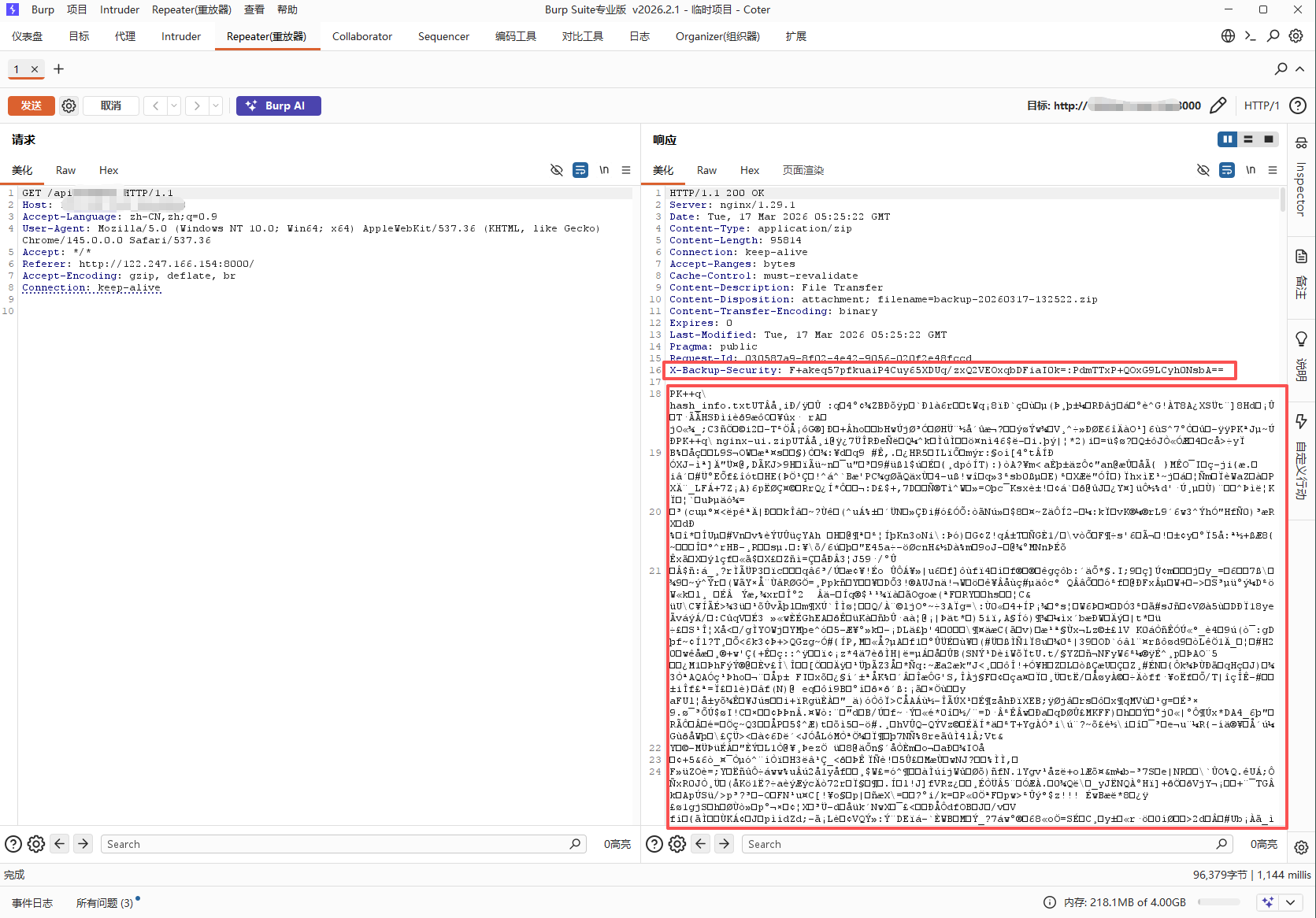
Task: Open the response Hex view tab
Action: [x=749, y=170]
